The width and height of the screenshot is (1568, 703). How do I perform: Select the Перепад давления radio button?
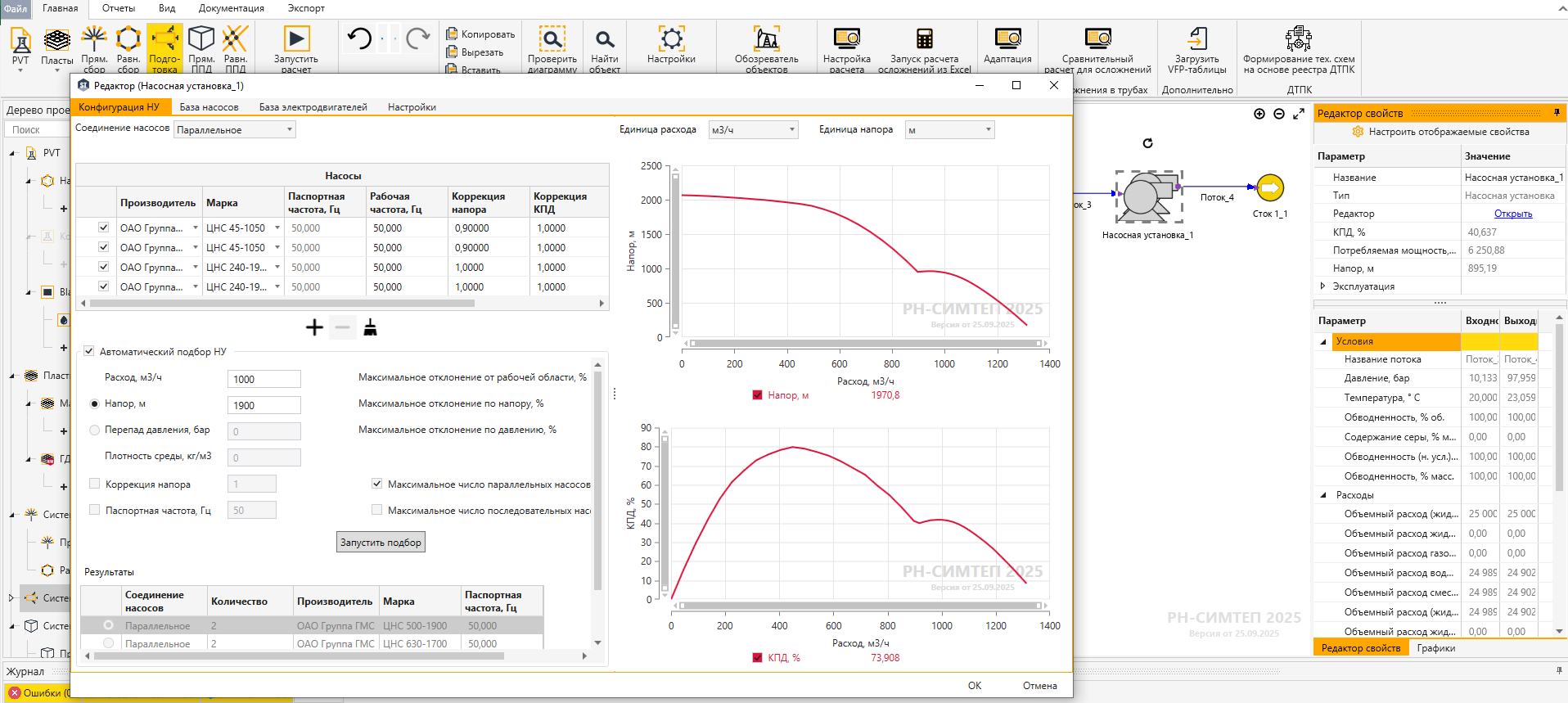pyautogui.click(x=95, y=430)
